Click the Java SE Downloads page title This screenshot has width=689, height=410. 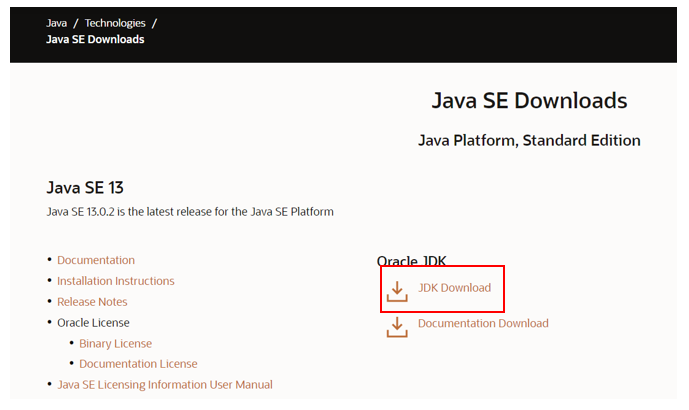click(x=529, y=101)
